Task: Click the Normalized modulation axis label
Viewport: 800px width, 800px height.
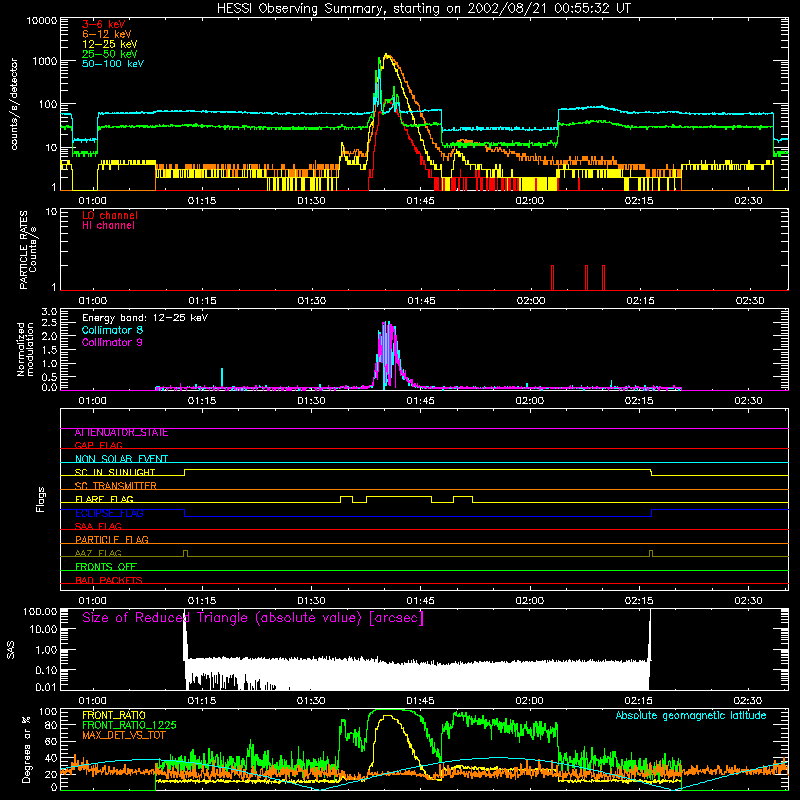Action: [24, 349]
